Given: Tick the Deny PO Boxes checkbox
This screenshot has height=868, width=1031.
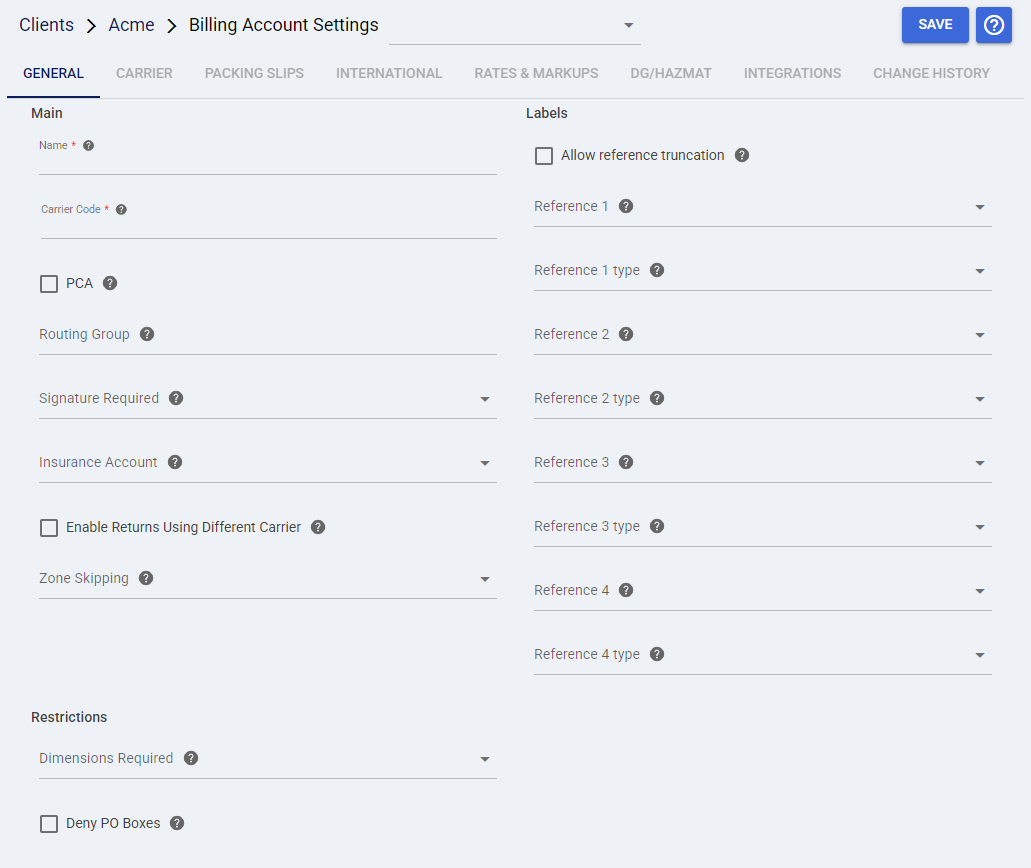Looking at the screenshot, I should point(49,823).
